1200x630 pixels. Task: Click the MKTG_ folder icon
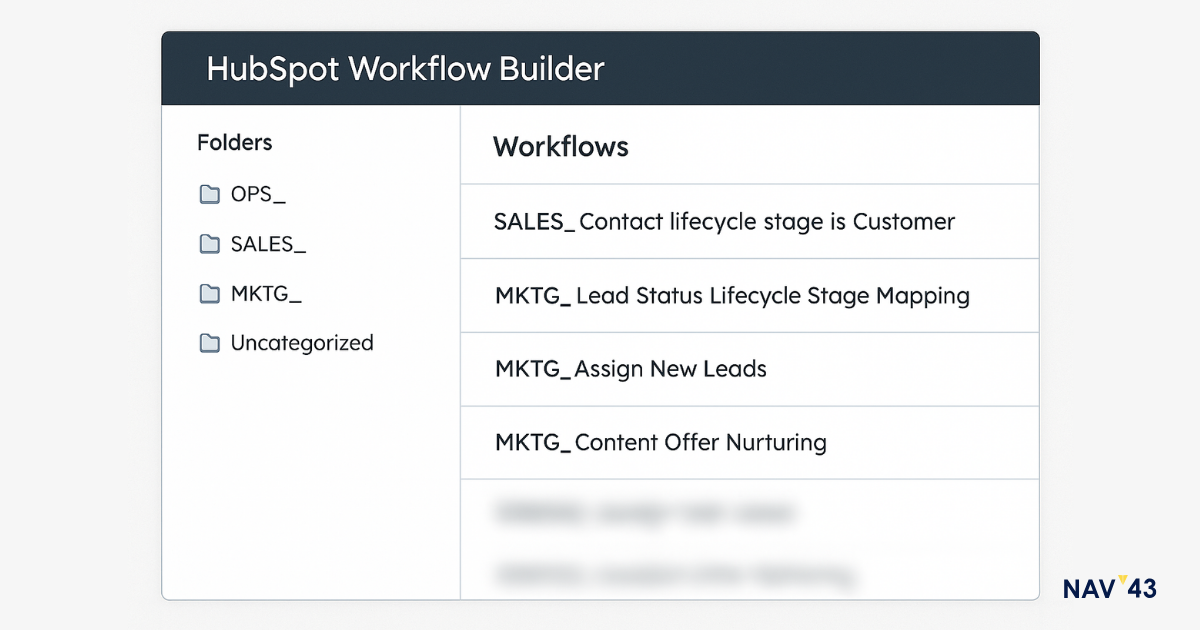(209, 294)
